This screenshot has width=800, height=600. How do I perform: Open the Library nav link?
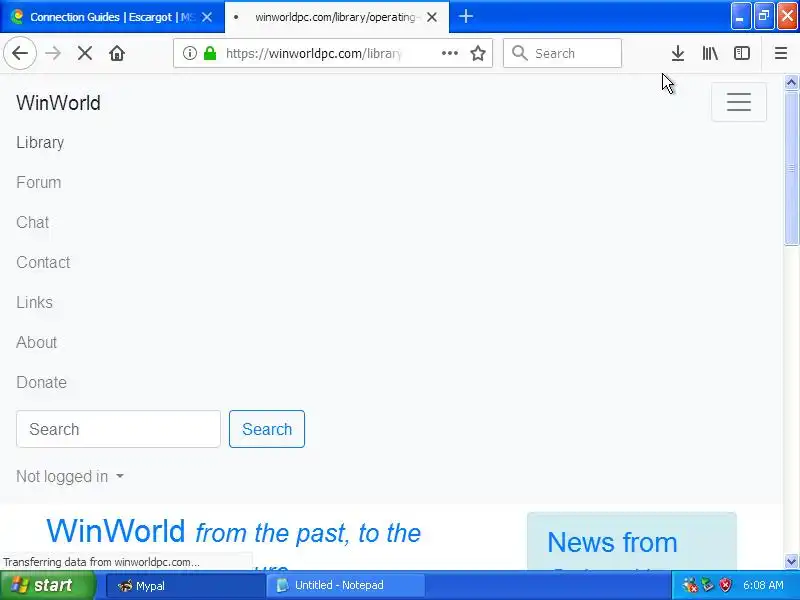40,142
